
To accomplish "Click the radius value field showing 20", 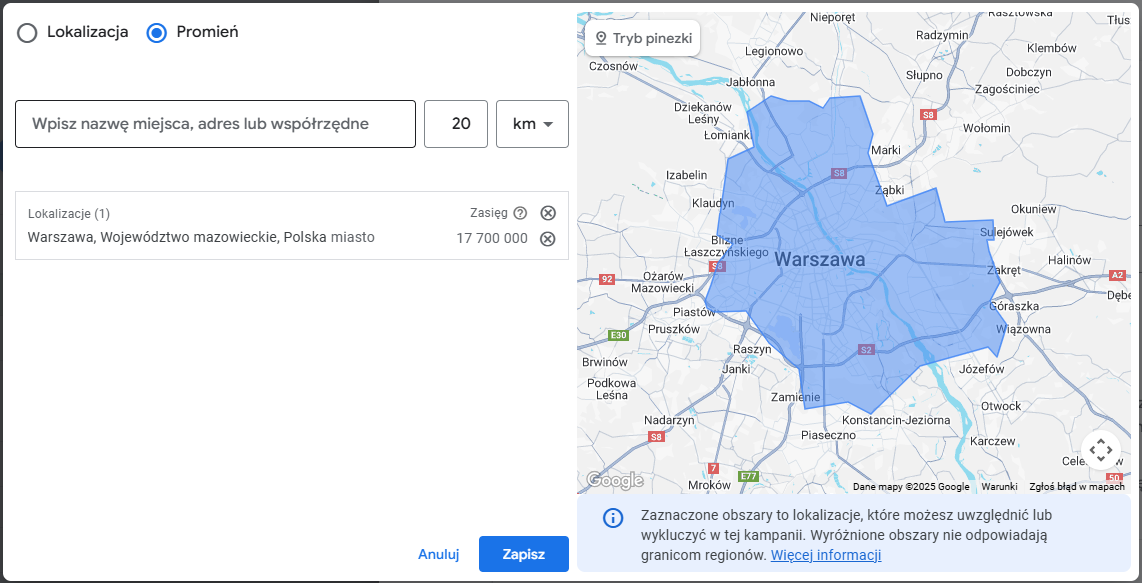I will click(x=456, y=124).
